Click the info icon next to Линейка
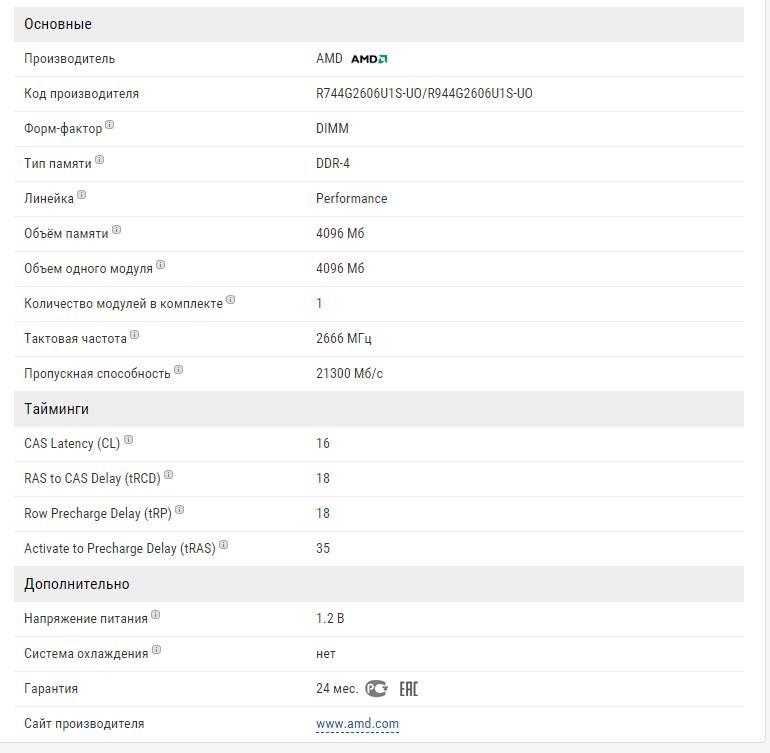770x753 pixels. pos(82,195)
